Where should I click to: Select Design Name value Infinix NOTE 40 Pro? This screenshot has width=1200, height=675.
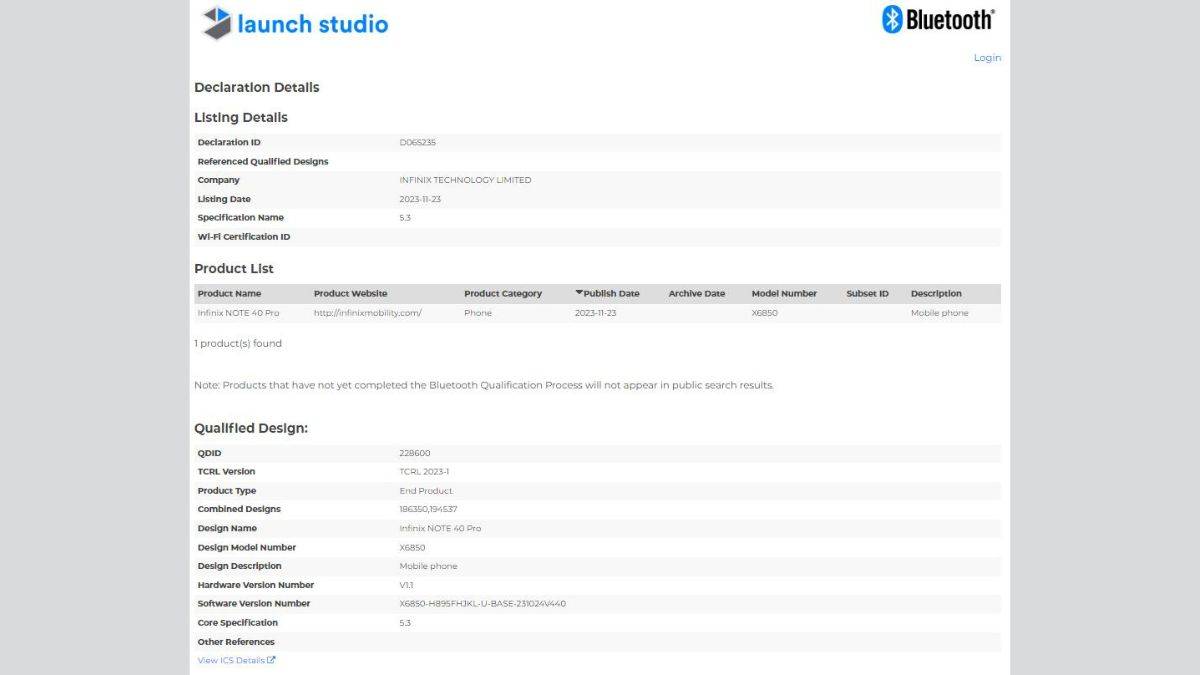(440, 528)
